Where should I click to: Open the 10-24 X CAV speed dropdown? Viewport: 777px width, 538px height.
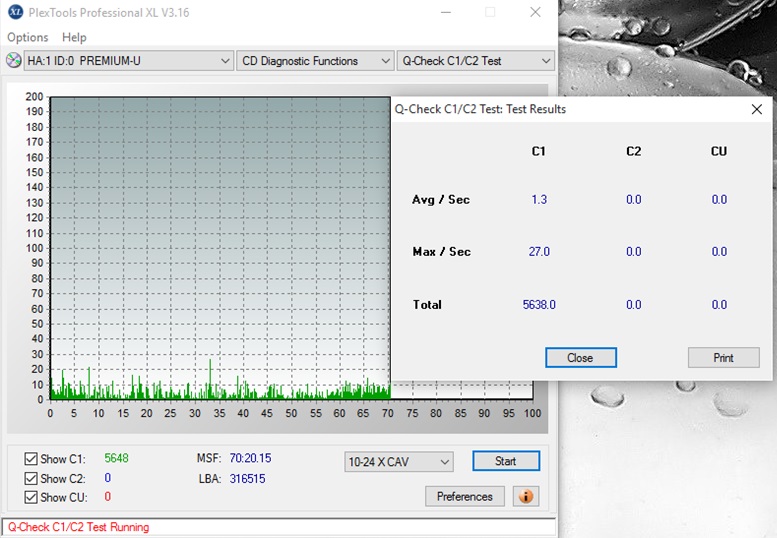click(398, 462)
